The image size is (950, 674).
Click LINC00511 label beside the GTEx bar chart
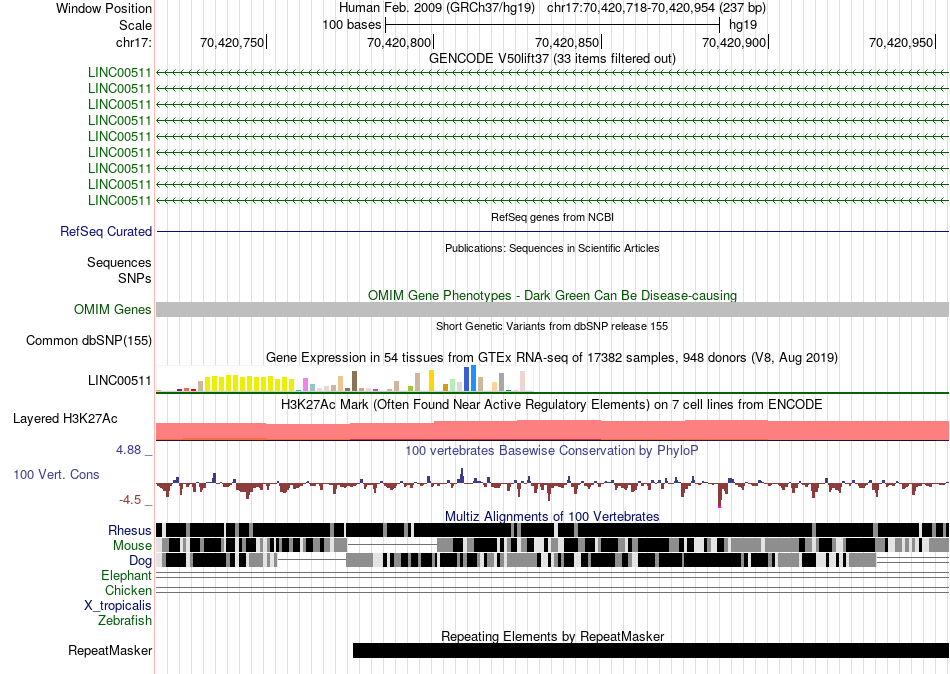tap(119, 381)
